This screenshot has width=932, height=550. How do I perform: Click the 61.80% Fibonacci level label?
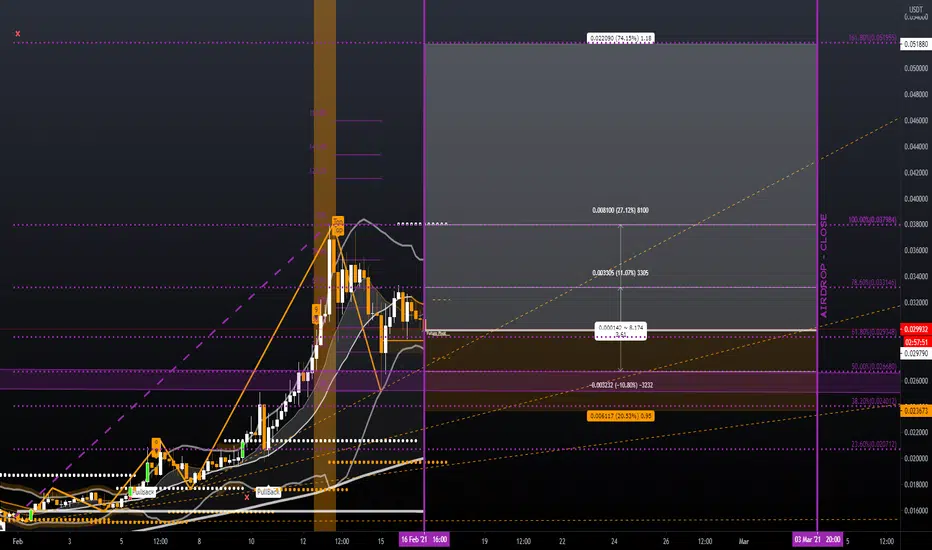(x=874, y=332)
